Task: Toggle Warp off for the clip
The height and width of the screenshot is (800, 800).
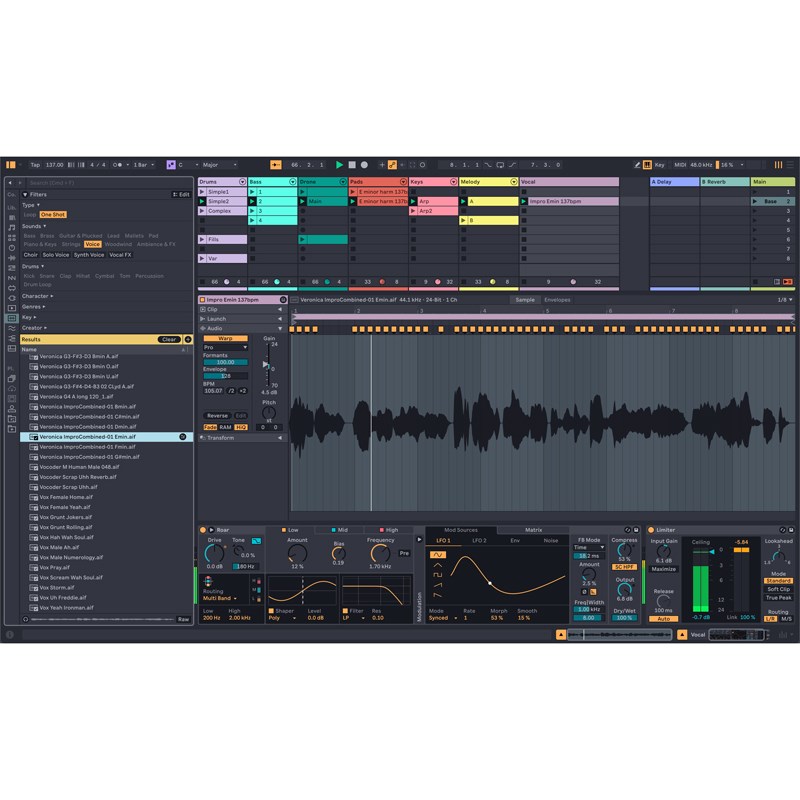Action: click(226, 338)
